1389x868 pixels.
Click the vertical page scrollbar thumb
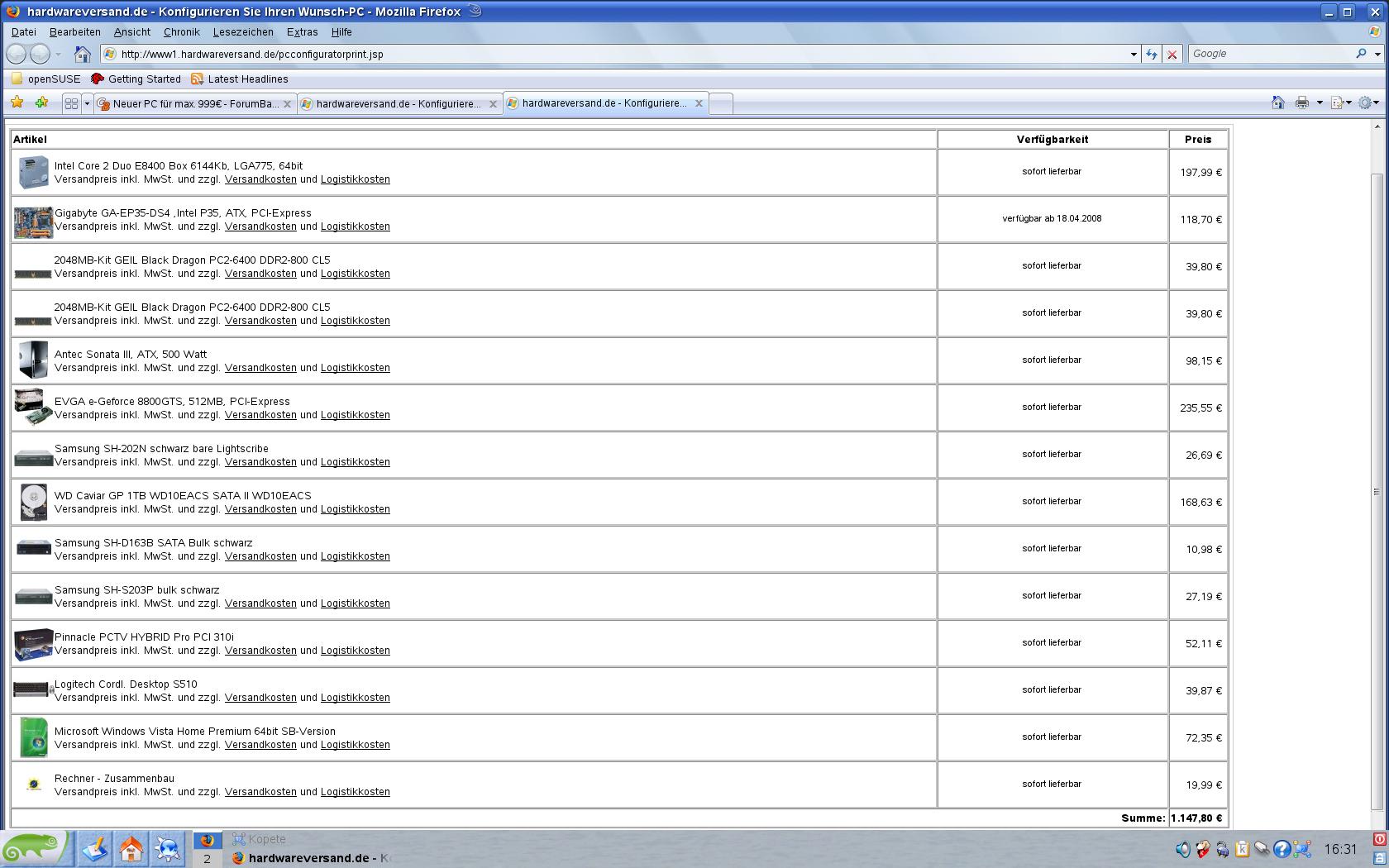pos(1377,492)
